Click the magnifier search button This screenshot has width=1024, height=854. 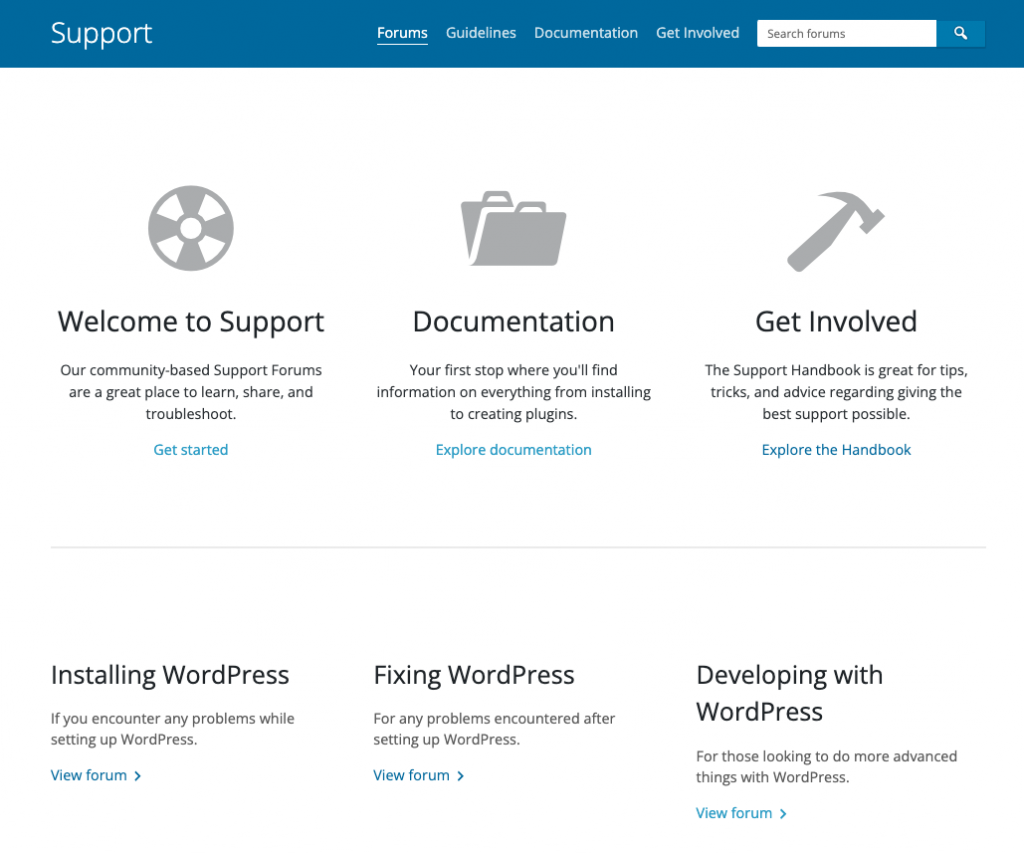[960, 33]
